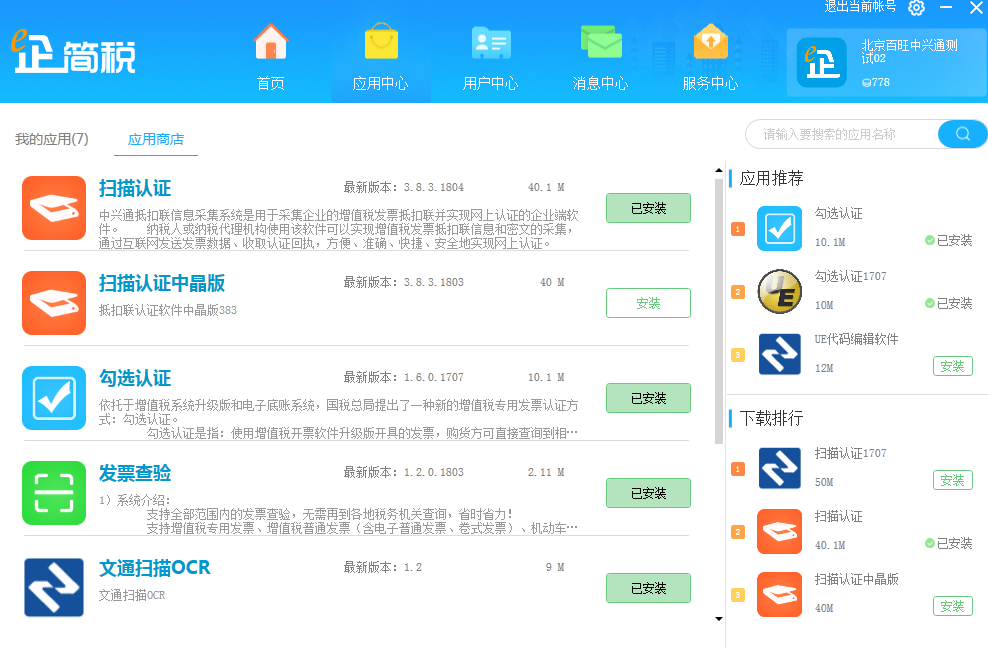Viewport: 988px width, 657px height.
Task: Click the 发票查验 green scan icon
Action: (54, 493)
